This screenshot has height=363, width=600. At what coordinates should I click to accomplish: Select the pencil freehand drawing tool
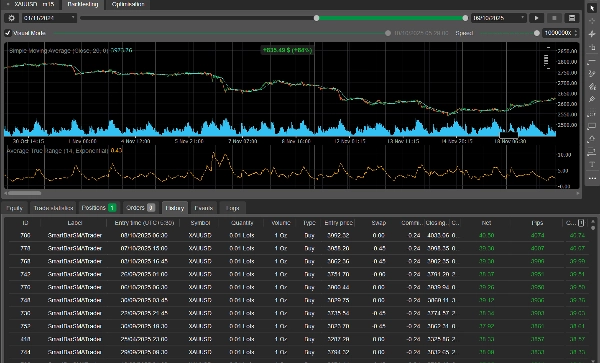pos(592,99)
